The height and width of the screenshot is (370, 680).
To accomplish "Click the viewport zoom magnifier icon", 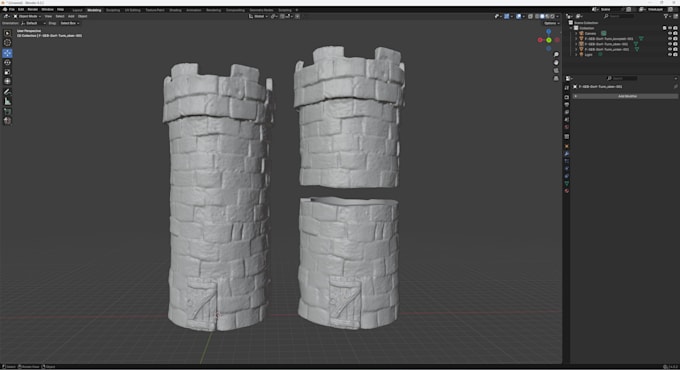I will pyautogui.click(x=556, y=55).
